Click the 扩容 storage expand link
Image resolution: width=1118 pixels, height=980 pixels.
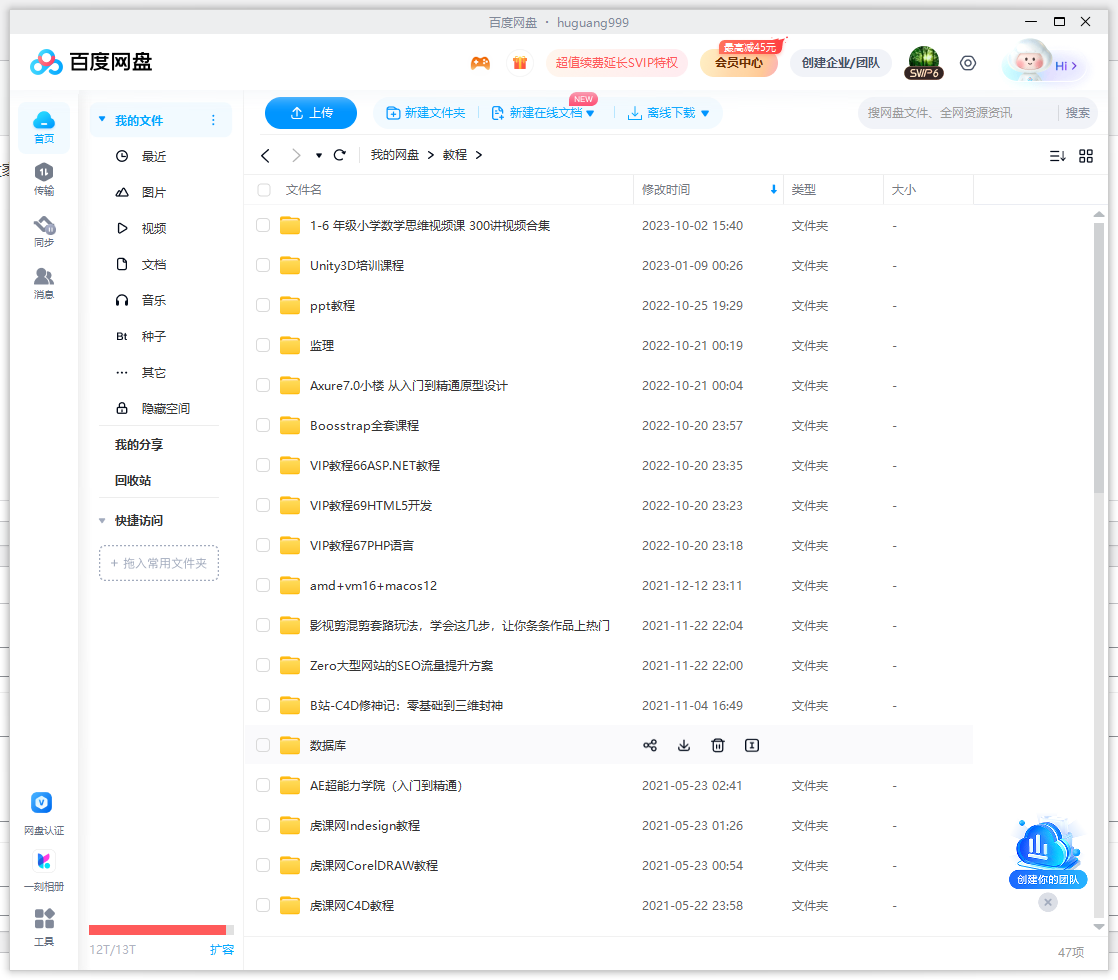(x=222, y=949)
